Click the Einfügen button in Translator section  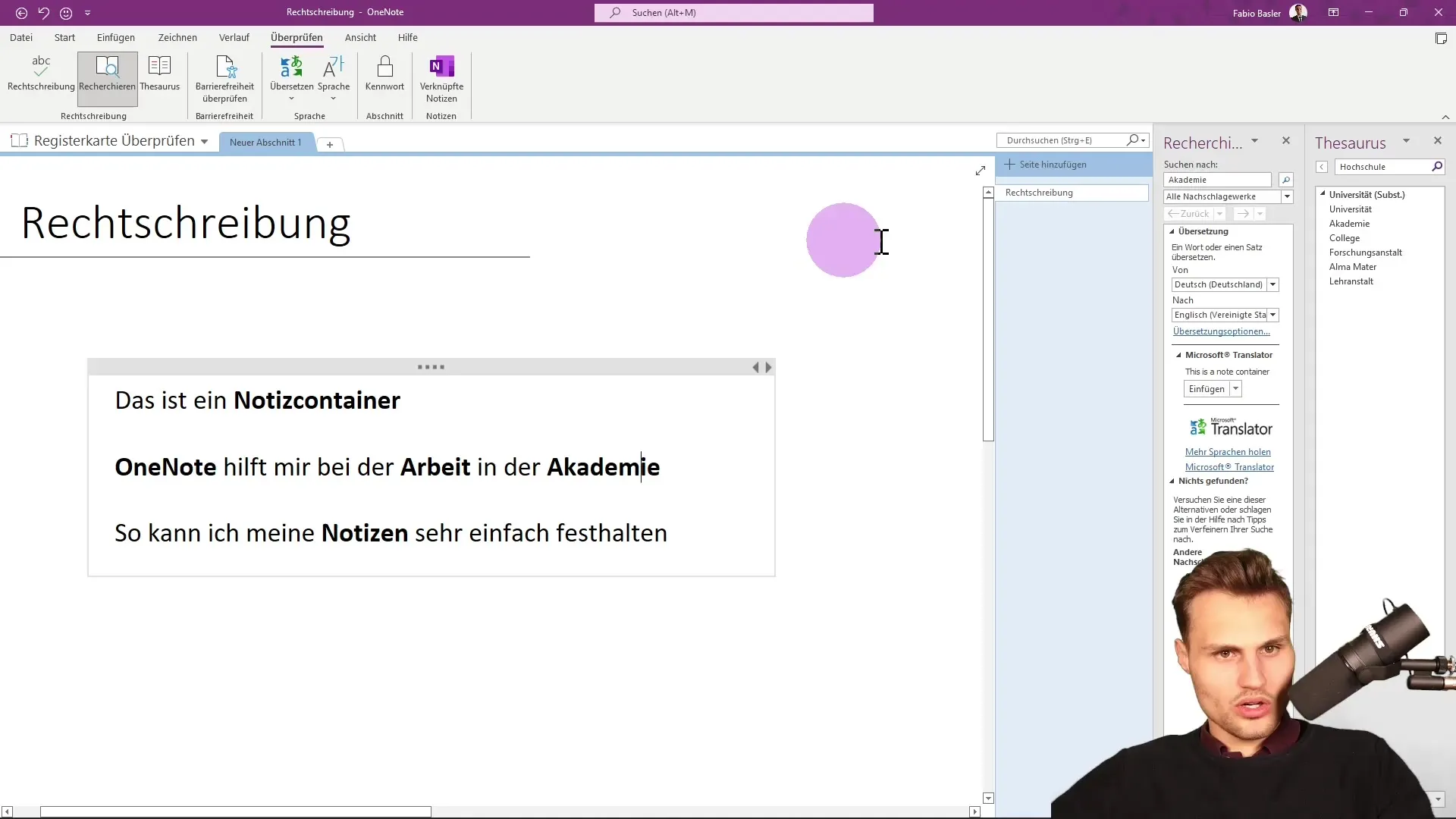click(x=1206, y=388)
